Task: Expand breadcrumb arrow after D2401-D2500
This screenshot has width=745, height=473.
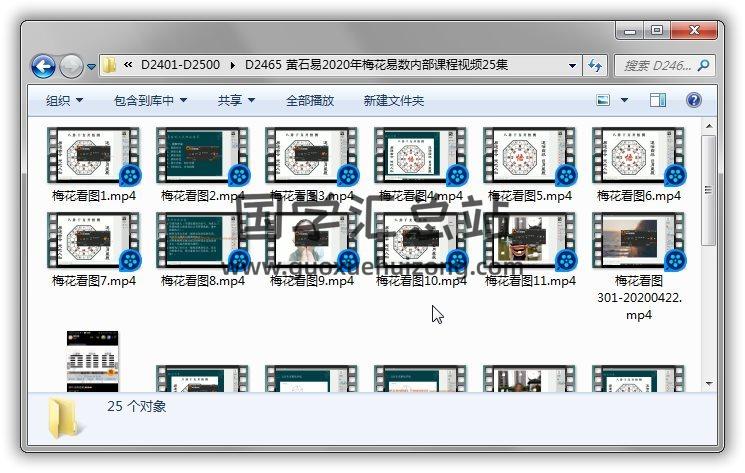Action: tap(233, 65)
